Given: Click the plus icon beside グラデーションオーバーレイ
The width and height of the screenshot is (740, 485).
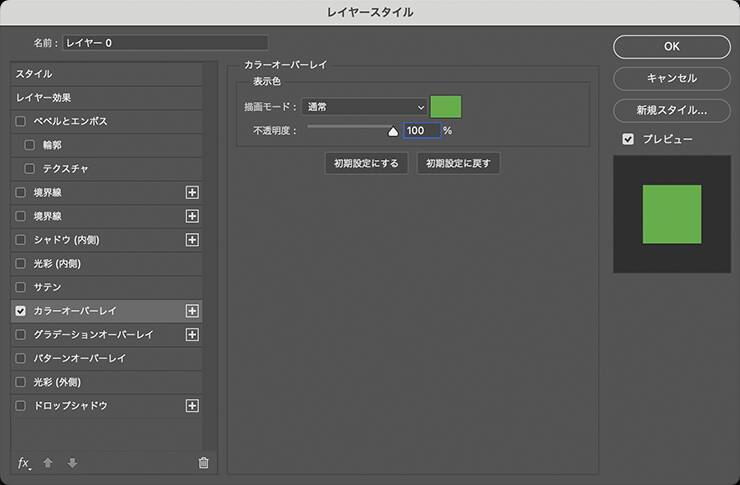Looking at the screenshot, I should [192, 334].
